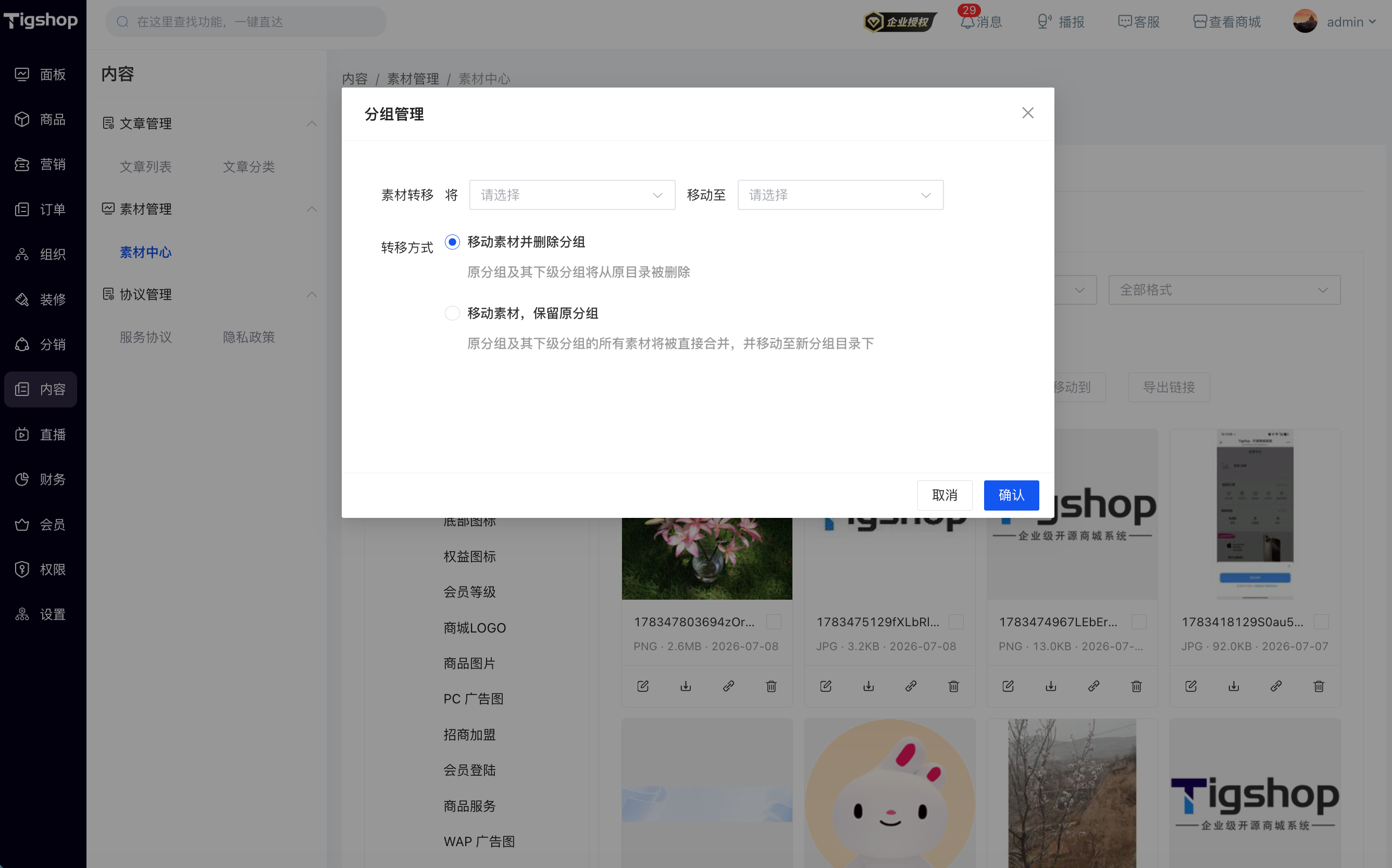Open 设置 in the left sidebar
1392x868 pixels.
40,614
